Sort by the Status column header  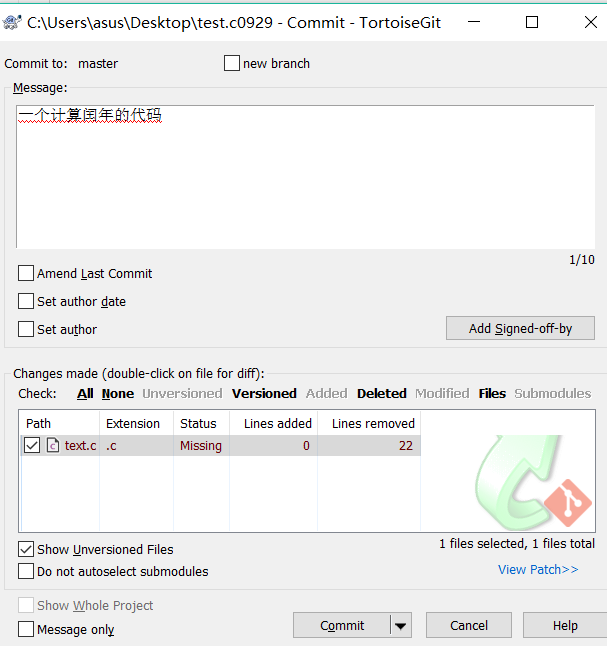click(x=202, y=423)
